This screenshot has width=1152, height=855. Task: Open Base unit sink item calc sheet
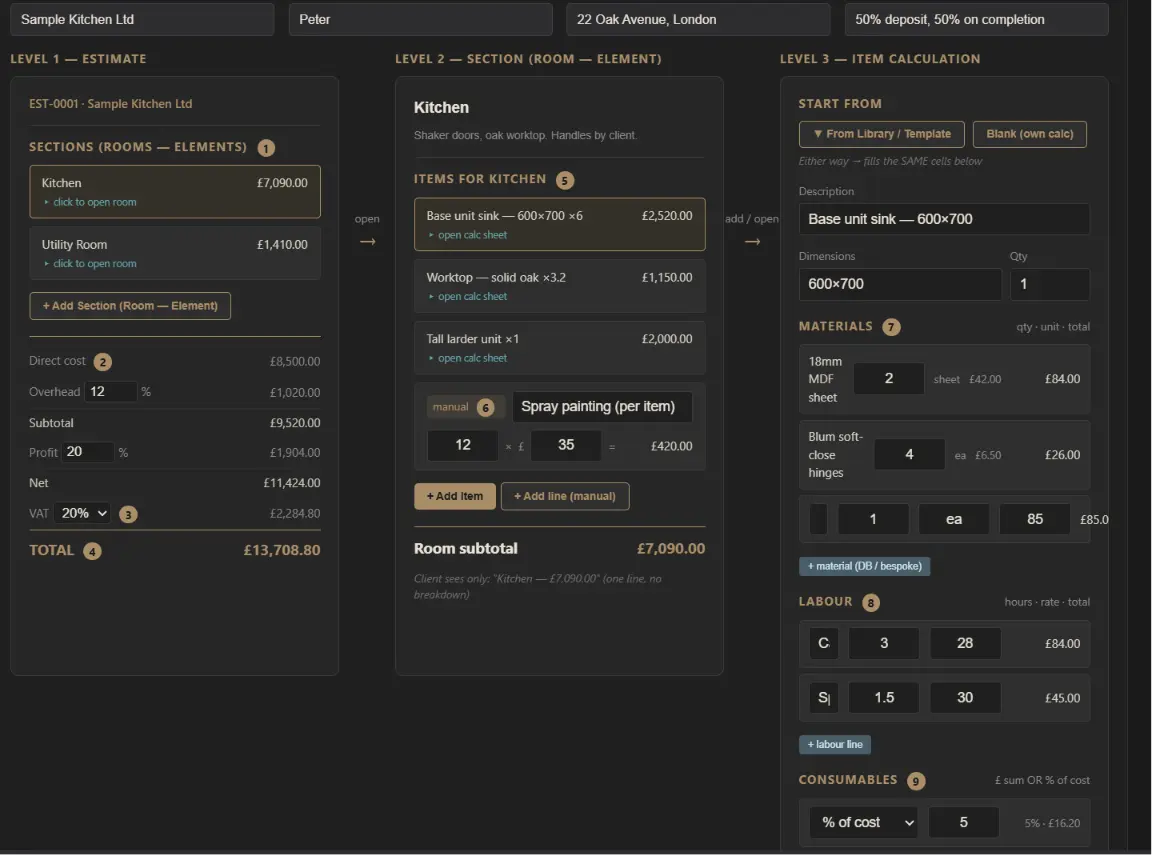tap(559, 224)
